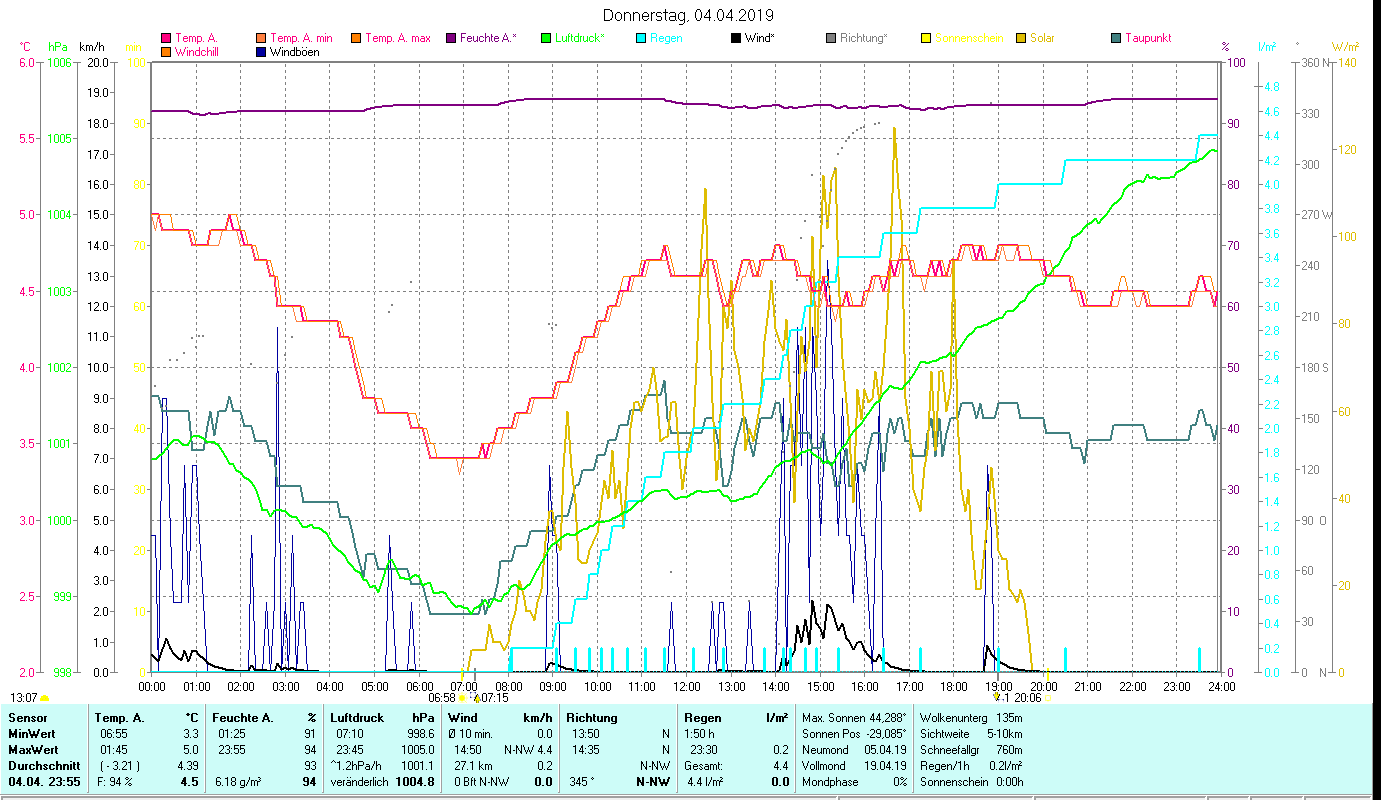Click the 345 ° wind direction value
The image size is (1381, 800).
(x=581, y=782)
